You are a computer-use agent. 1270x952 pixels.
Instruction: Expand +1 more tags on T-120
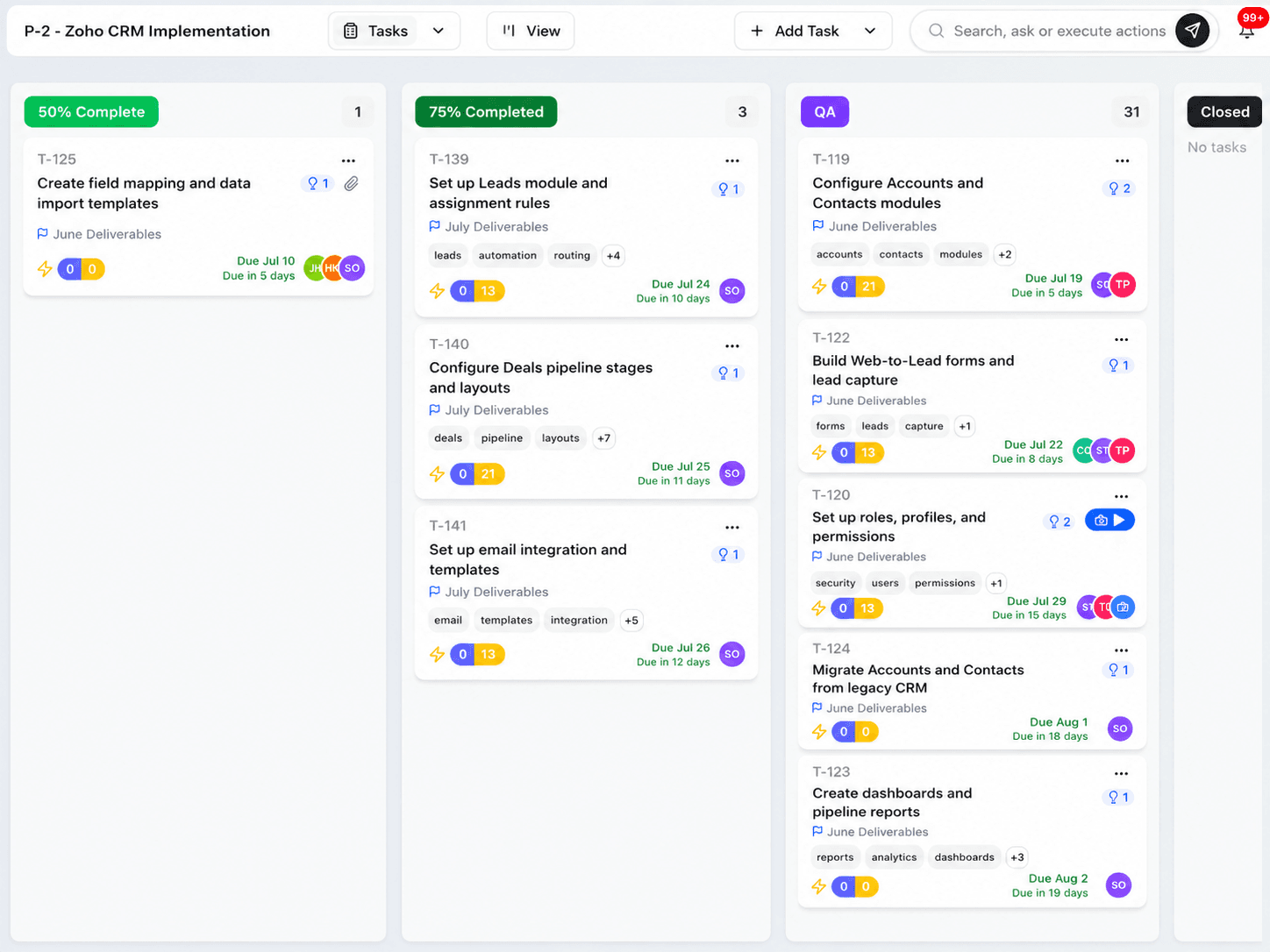pos(996,583)
